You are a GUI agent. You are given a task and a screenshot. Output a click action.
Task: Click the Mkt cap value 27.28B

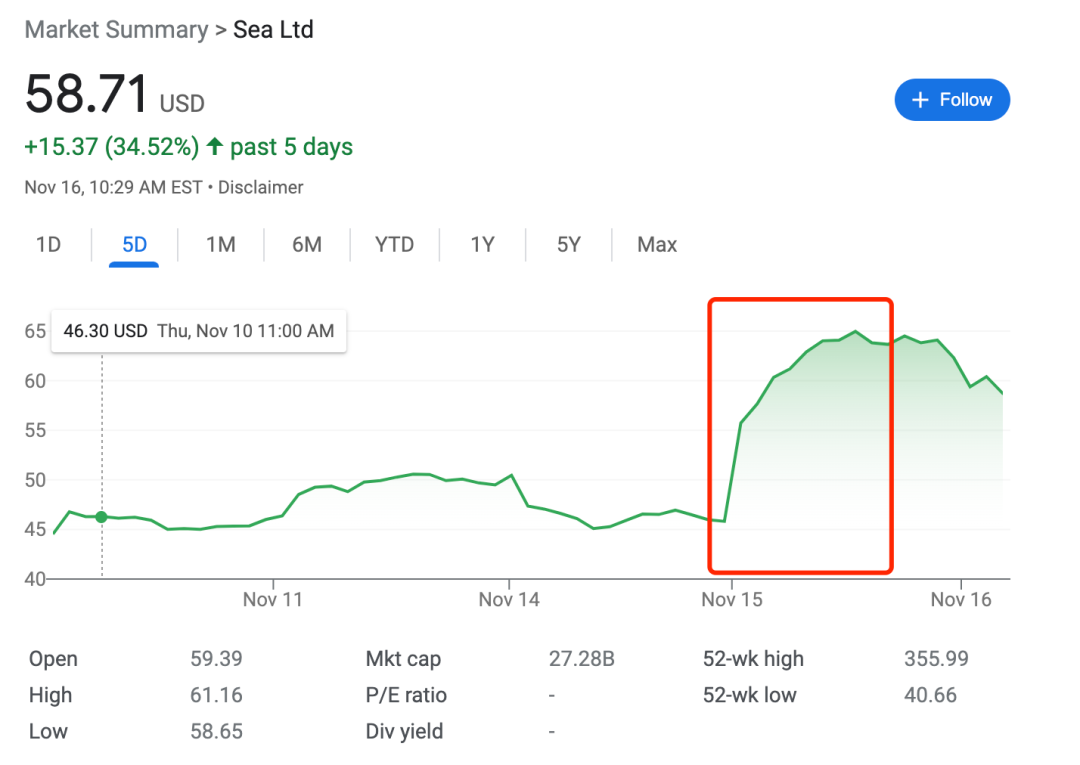click(581, 658)
